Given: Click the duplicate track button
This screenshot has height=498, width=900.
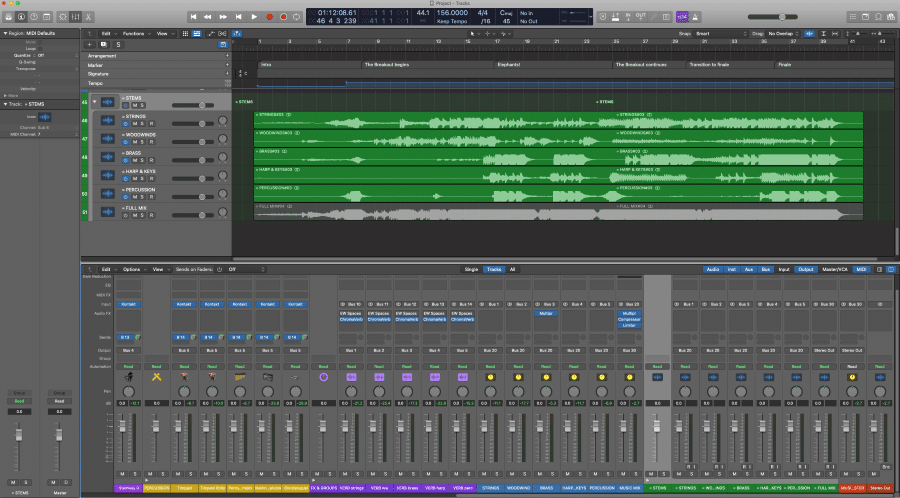Looking at the screenshot, I should (x=104, y=44).
